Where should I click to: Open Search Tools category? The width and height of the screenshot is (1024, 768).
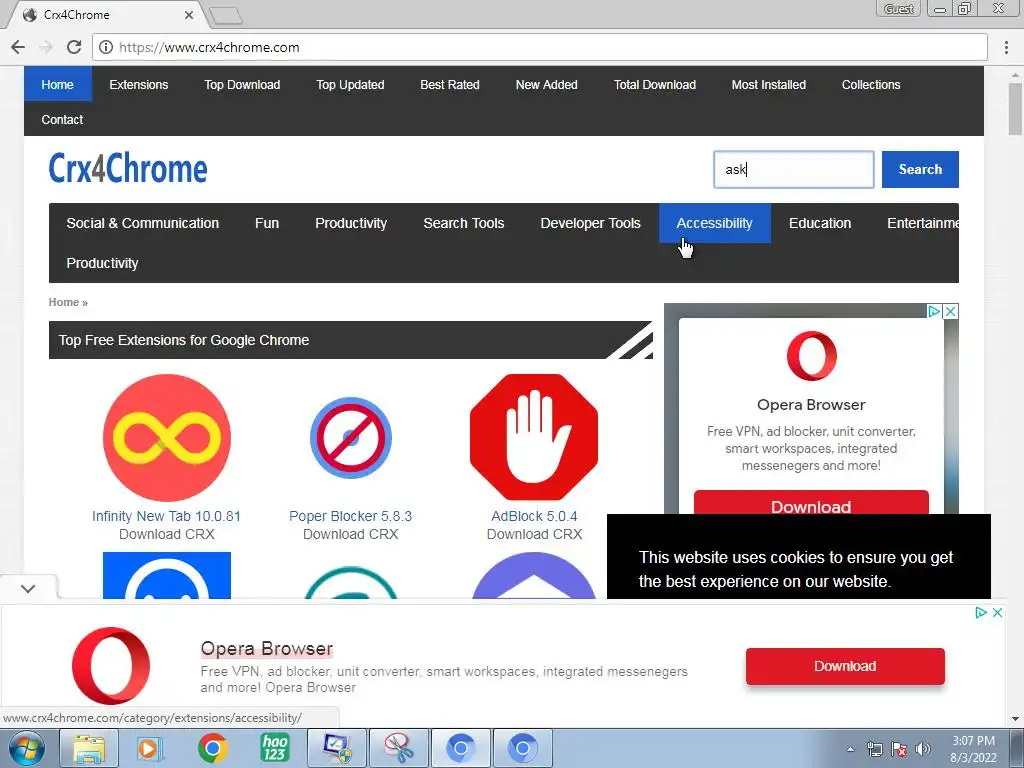click(x=464, y=223)
